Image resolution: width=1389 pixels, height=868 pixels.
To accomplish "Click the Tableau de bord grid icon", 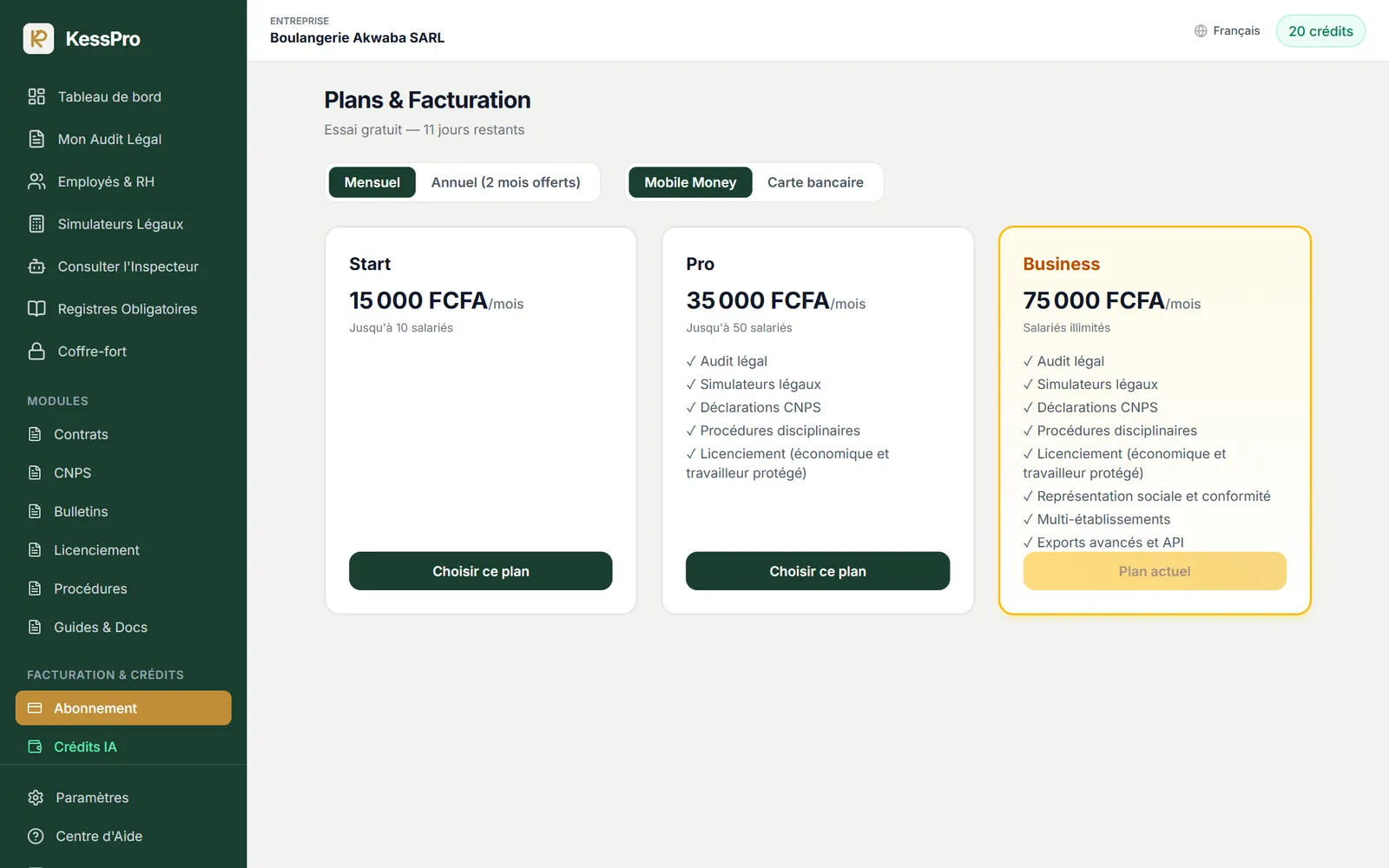I will click(36, 96).
